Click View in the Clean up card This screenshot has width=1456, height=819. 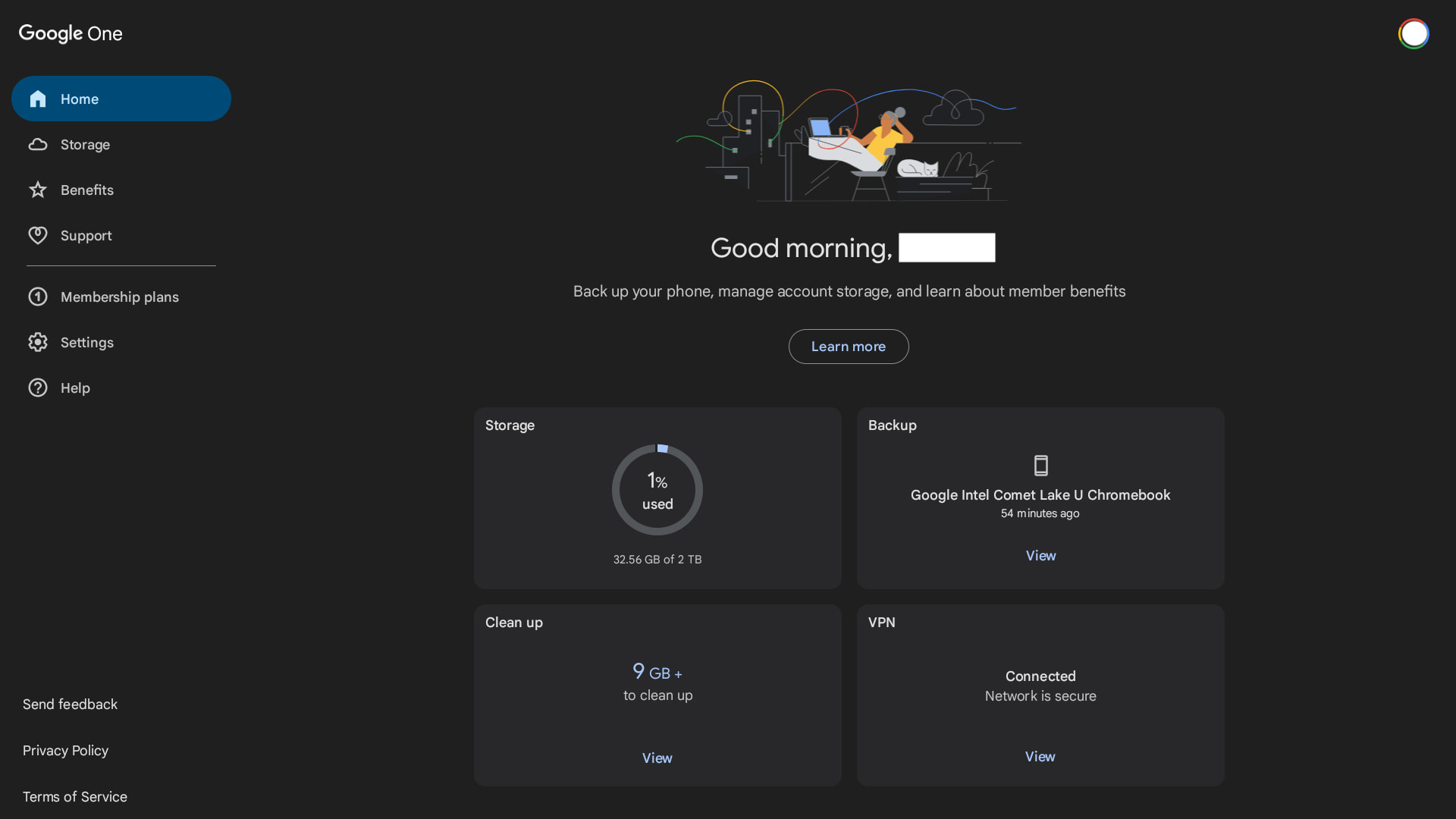coord(657,758)
